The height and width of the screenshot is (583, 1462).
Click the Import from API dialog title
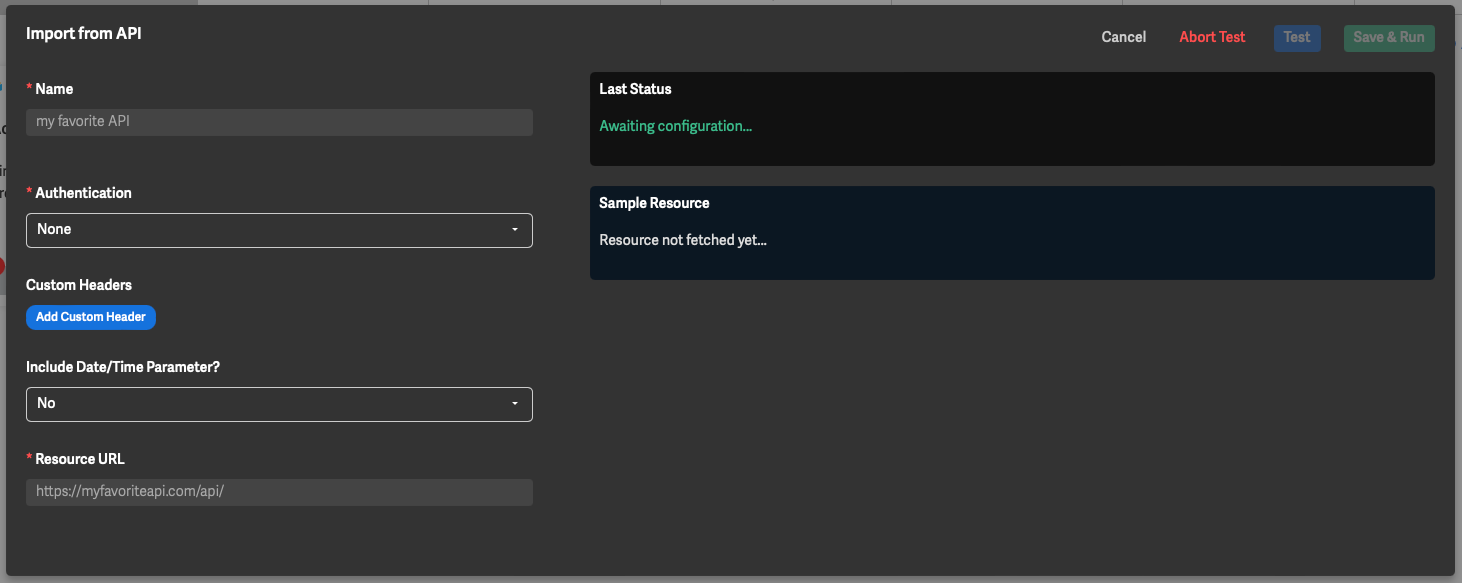click(x=84, y=33)
